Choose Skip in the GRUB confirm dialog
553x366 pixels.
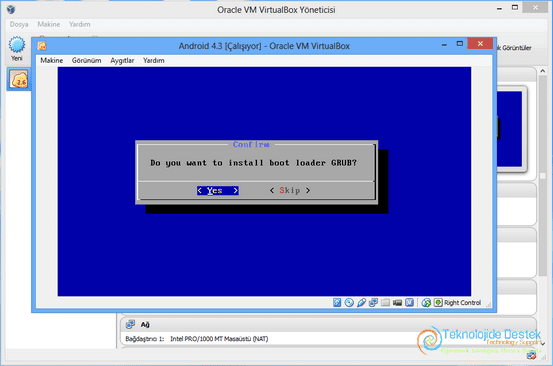click(290, 190)
